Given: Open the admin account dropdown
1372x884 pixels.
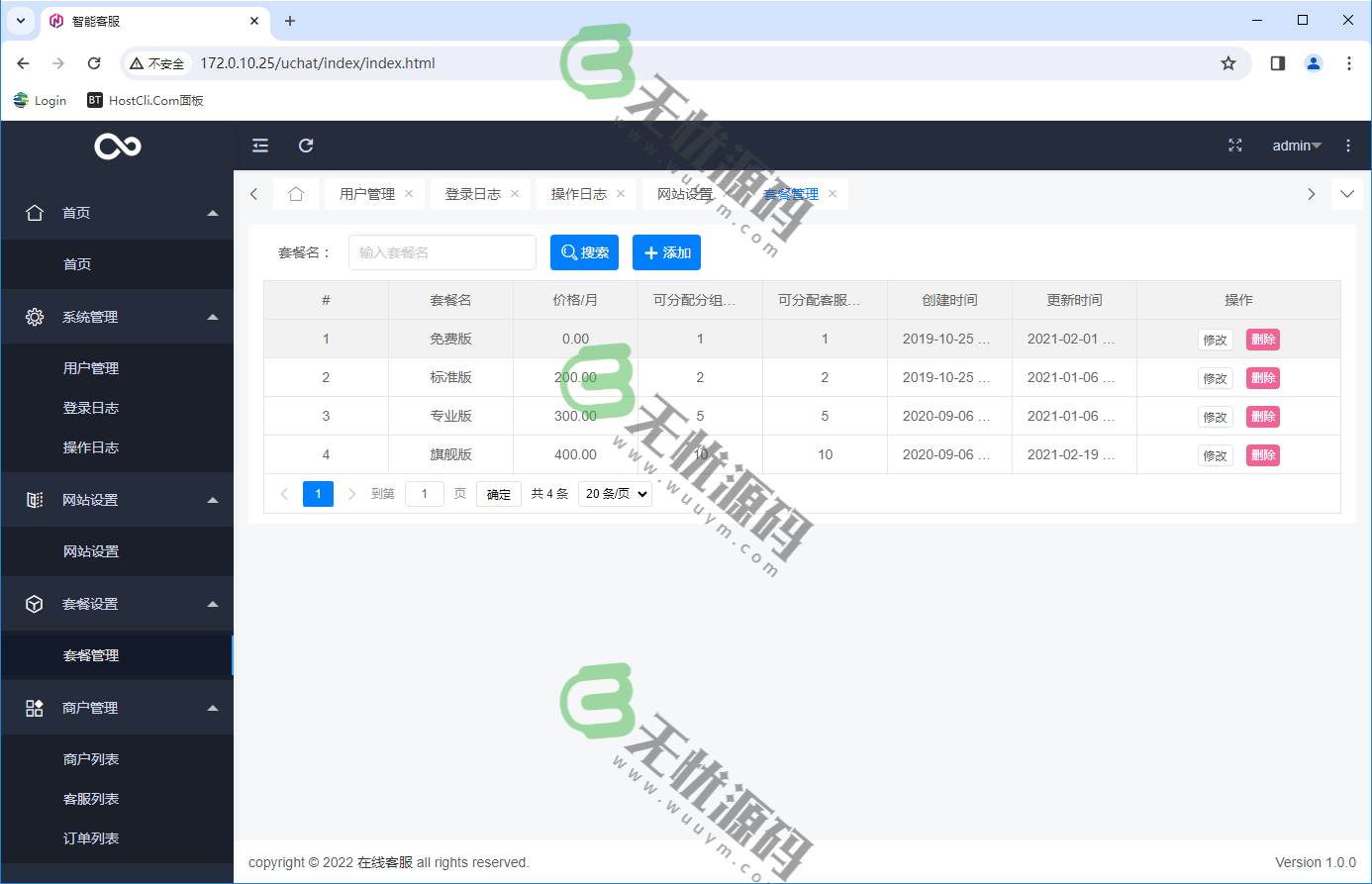Looking at the screenshot, I should pyautogui.click(x=1295, y=145).
